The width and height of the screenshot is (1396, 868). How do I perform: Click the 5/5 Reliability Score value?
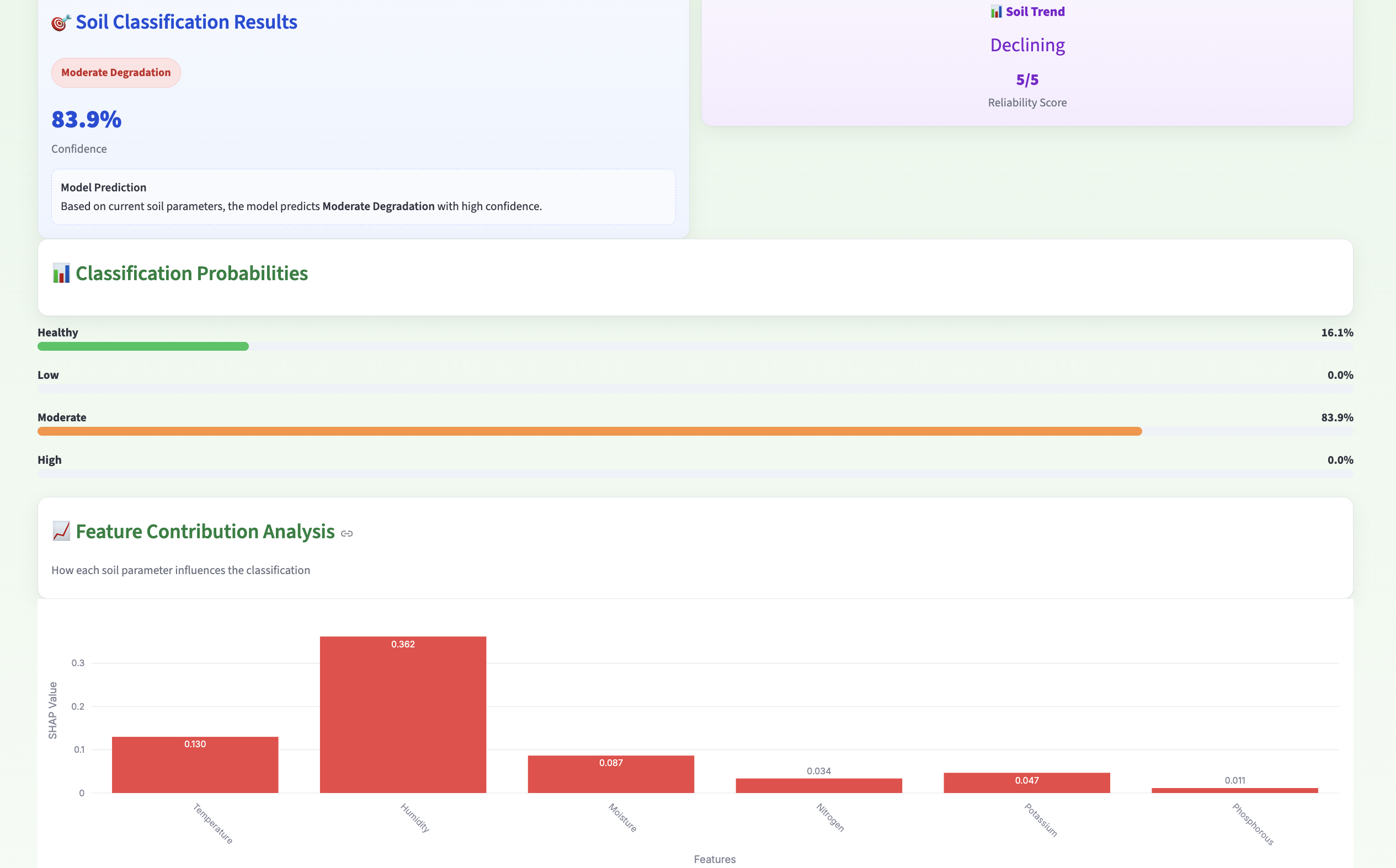[1027, 80]
